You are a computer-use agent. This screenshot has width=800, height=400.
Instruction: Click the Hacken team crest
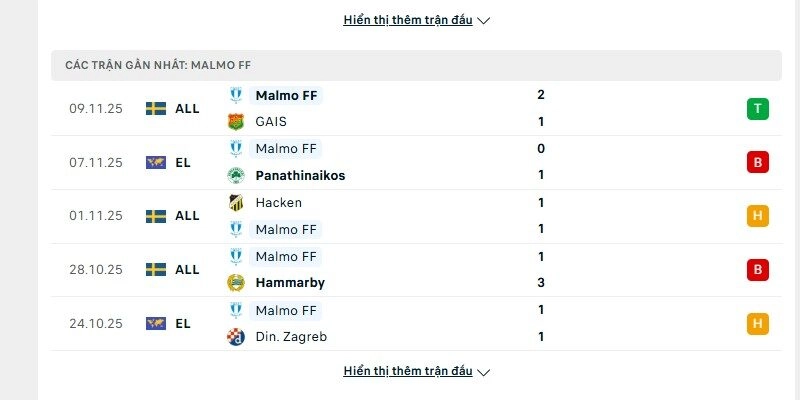(x=236, y=203)
